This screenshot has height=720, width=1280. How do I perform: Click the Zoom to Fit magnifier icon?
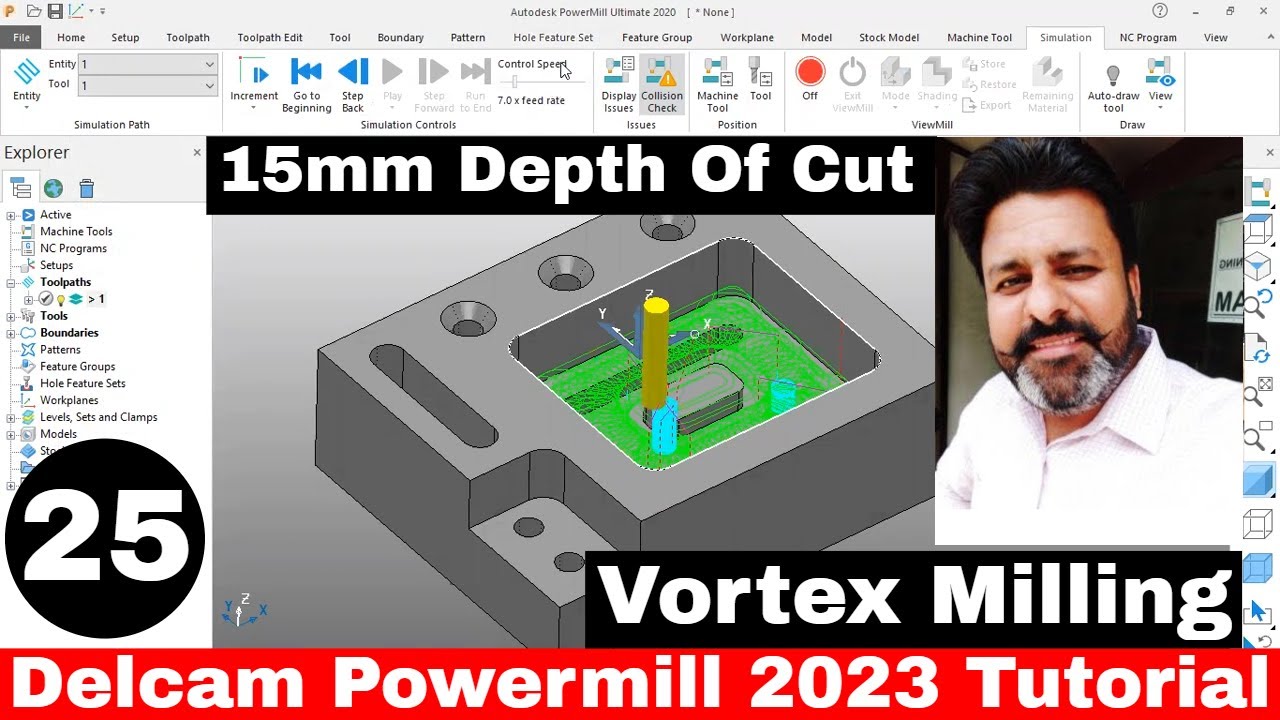pos(1258,391)
